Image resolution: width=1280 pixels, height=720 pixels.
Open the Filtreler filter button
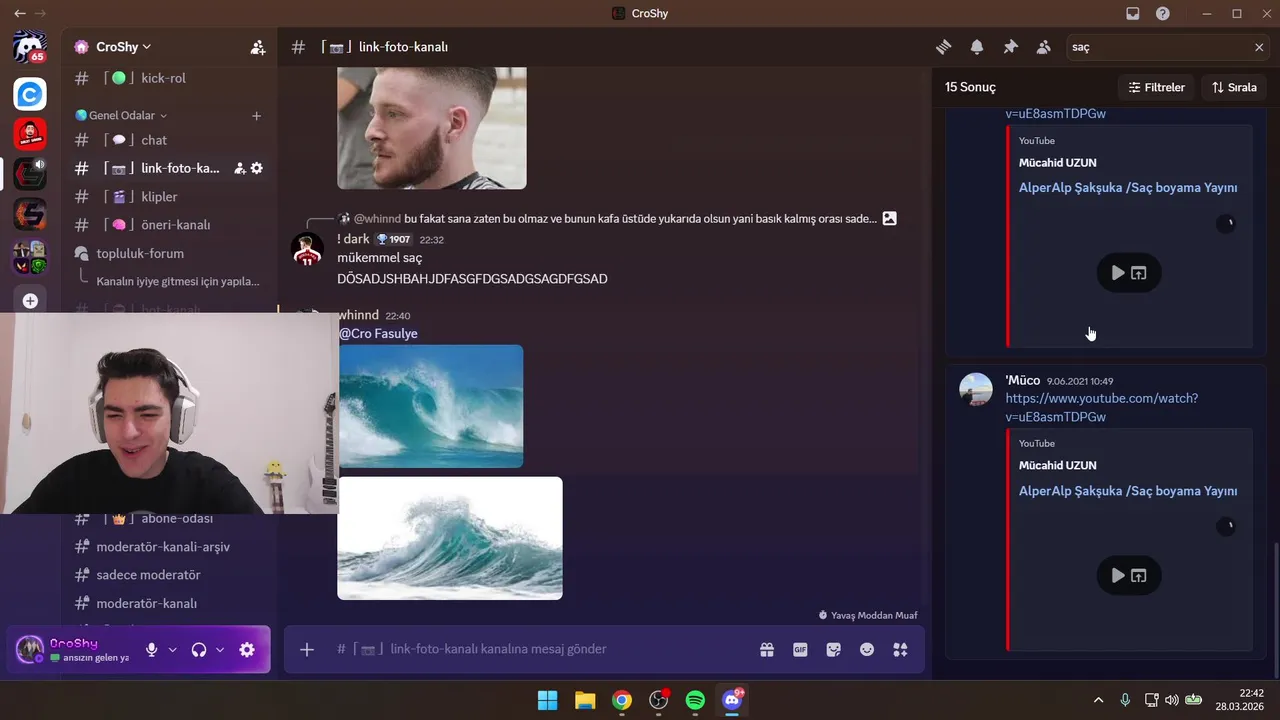pyautogui.click(x=1156, y=87)
